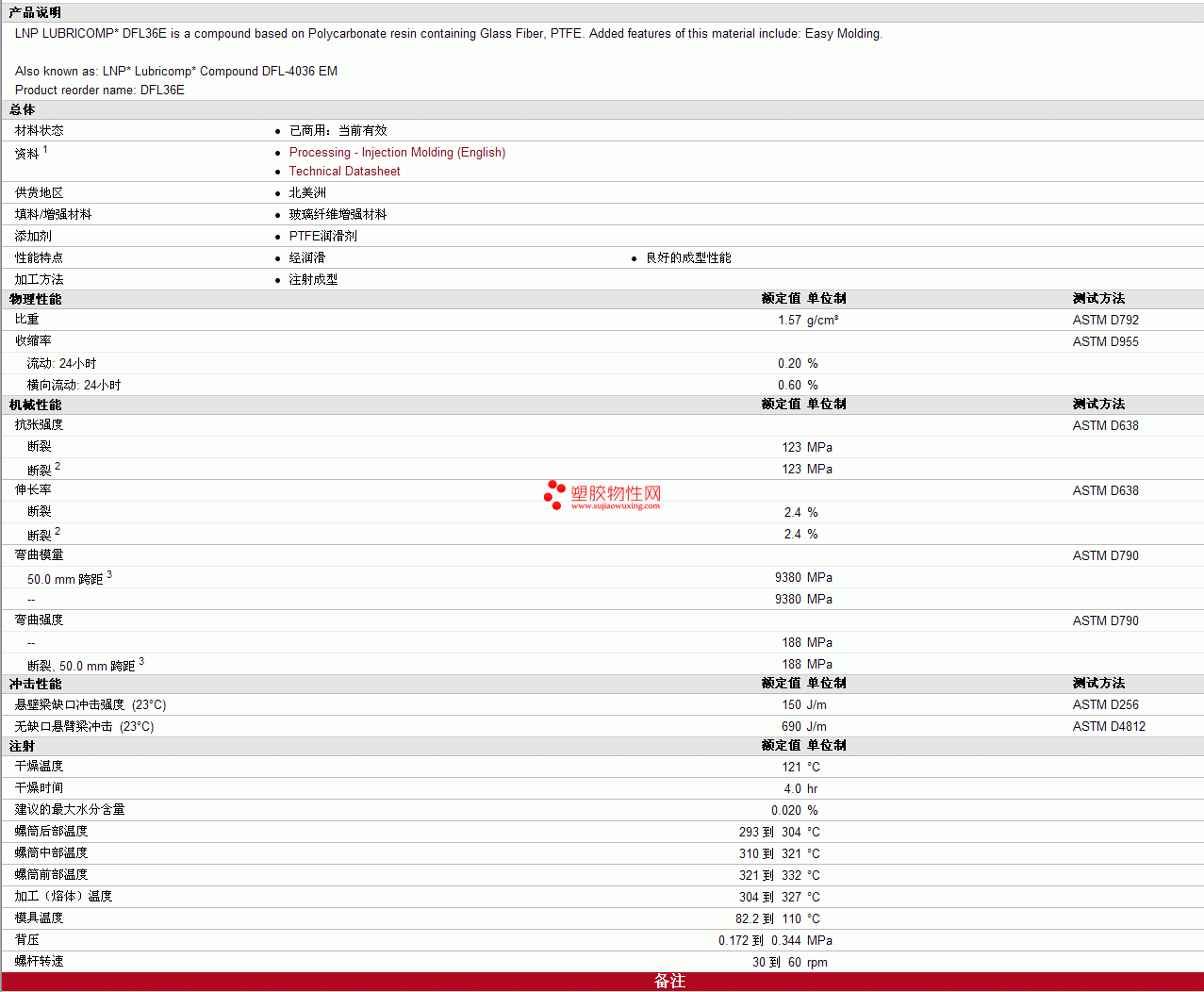The width and height of the screenshot is (1204, 992).
Task: Click ASTM D792 test method
Action: pos(1105,321)
